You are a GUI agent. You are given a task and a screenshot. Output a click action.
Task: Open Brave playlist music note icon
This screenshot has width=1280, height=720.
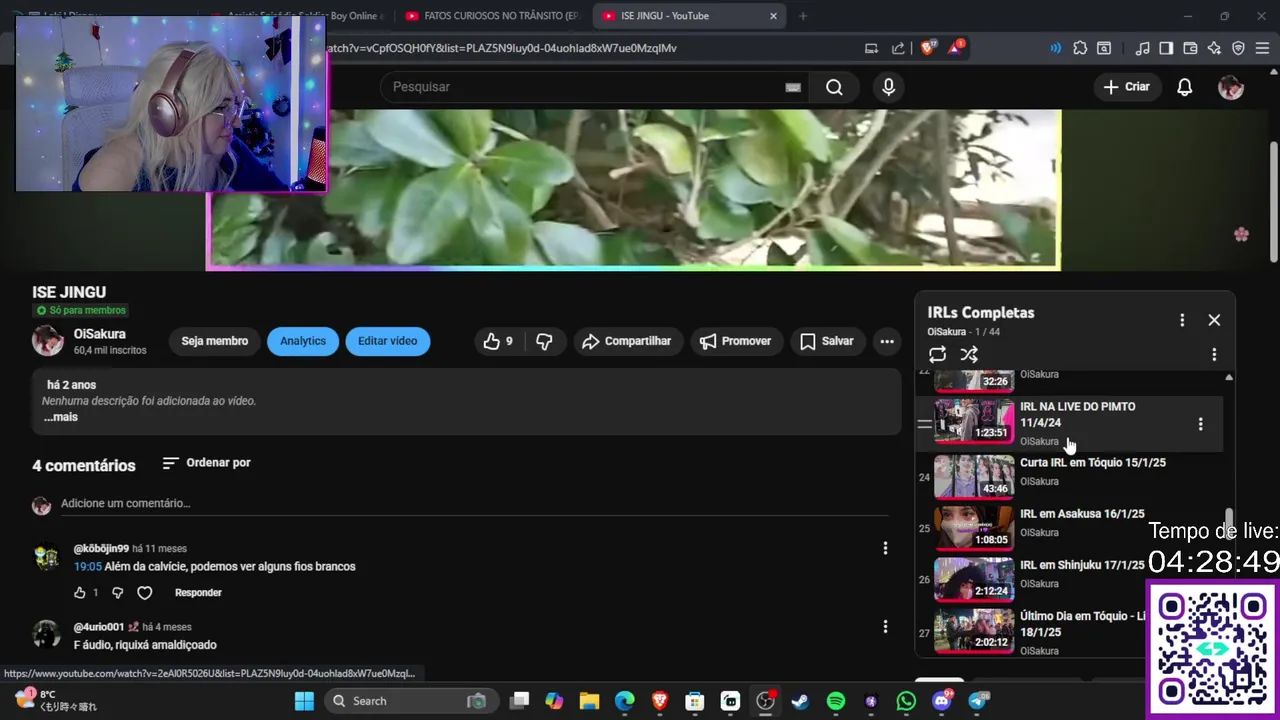pyautogui.click(x=1142, y=47)
